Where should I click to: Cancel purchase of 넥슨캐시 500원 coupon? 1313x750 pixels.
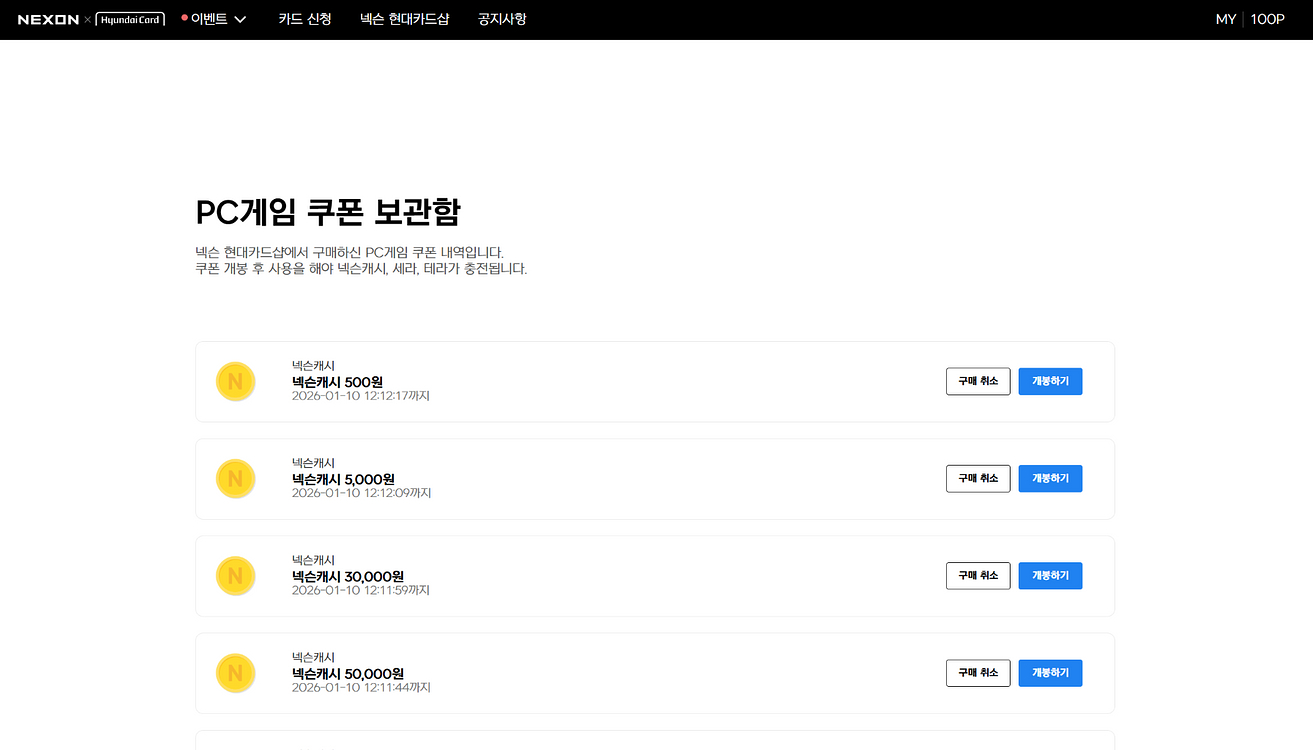978,382
